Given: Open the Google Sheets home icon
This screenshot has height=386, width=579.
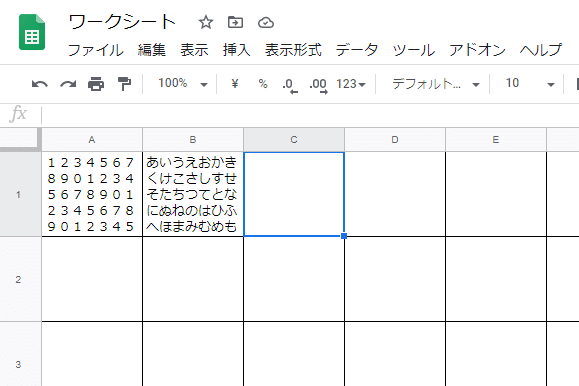Looking at the screenshot, I should pos(32,32).
